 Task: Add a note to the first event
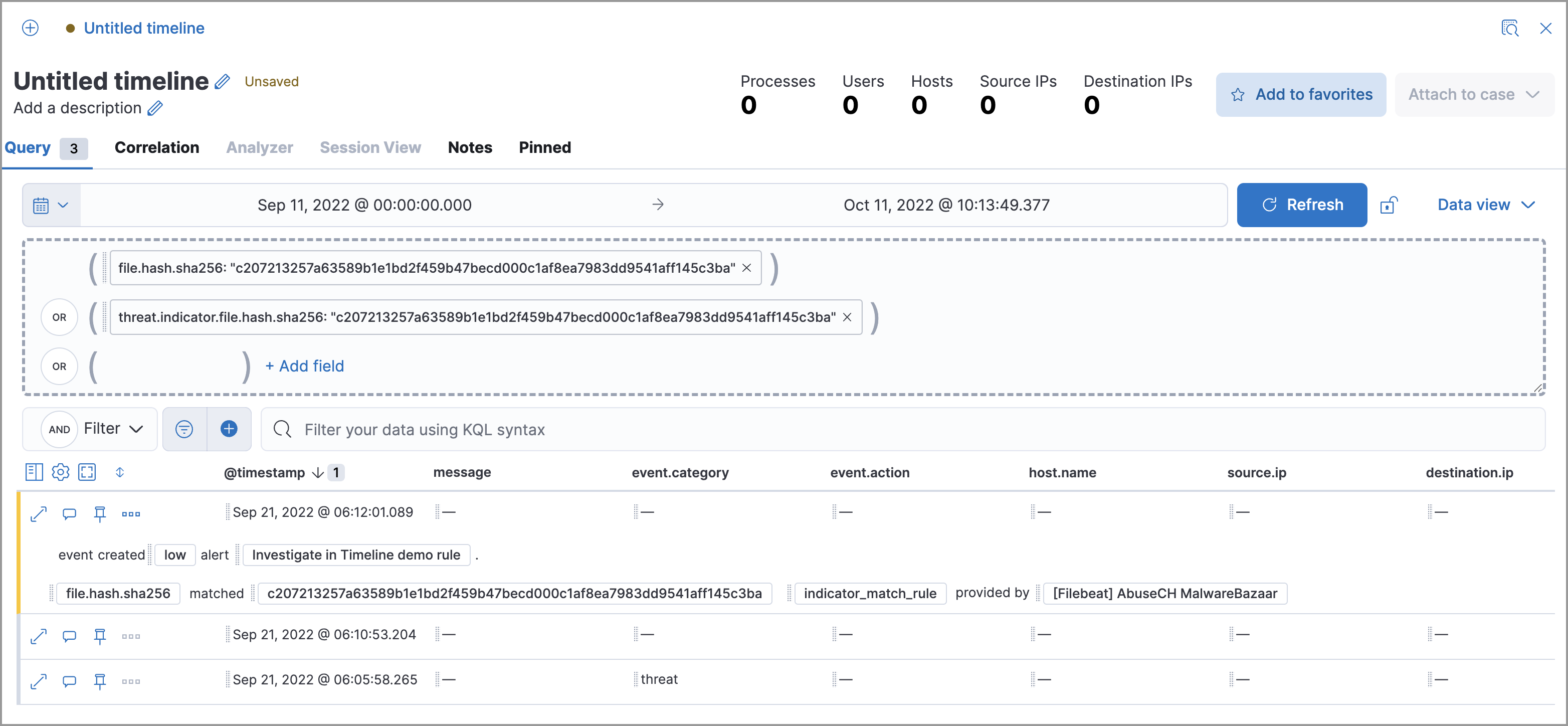69,513
